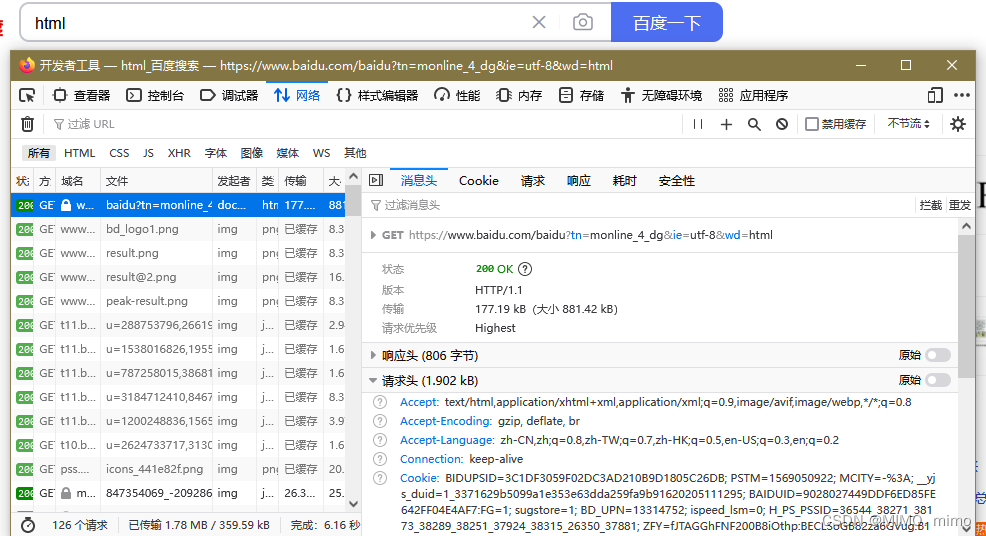Open help icon next to 200 OK

(x=525, y=269)
